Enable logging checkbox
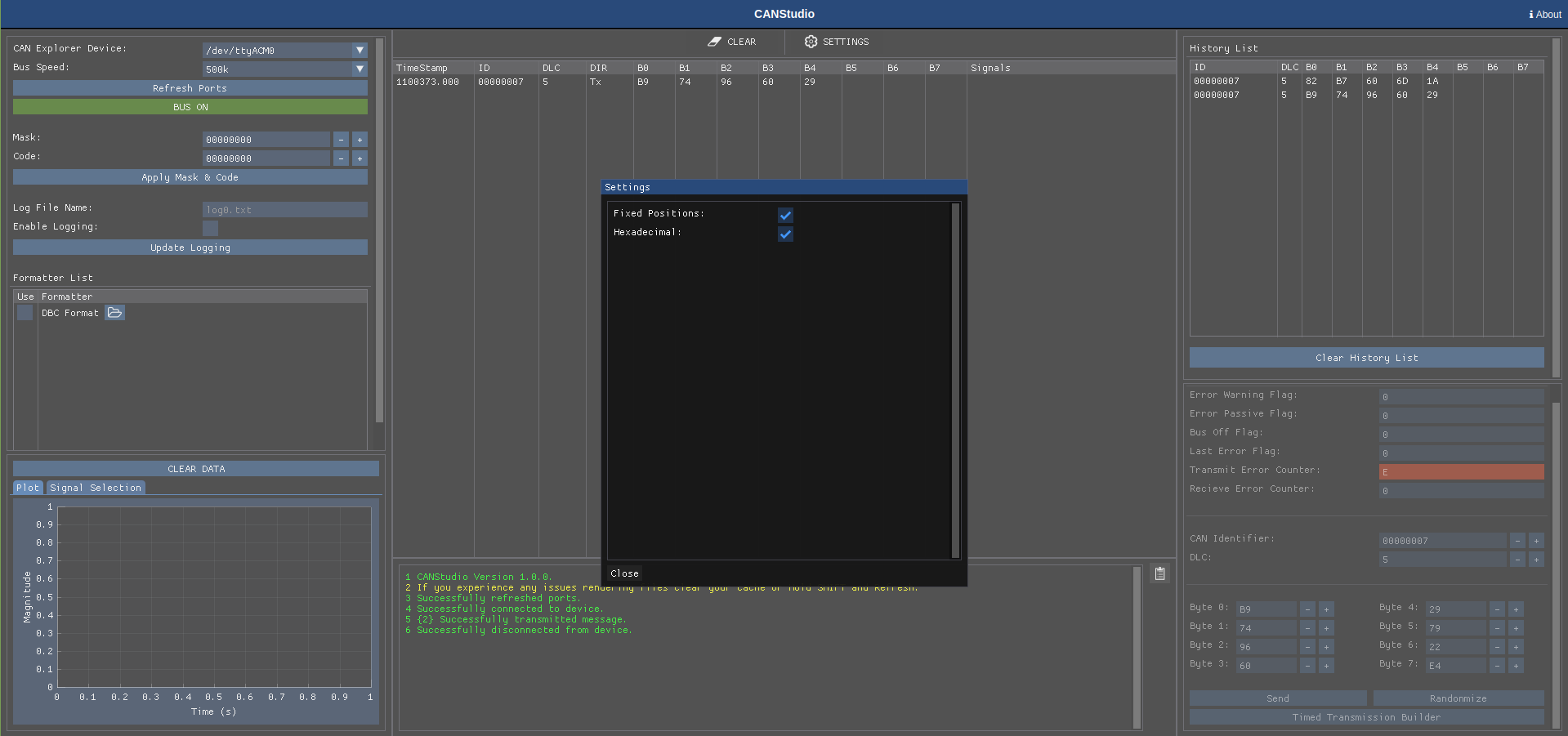The width and height of the screenshot is (1568, 736). [210, 228]
